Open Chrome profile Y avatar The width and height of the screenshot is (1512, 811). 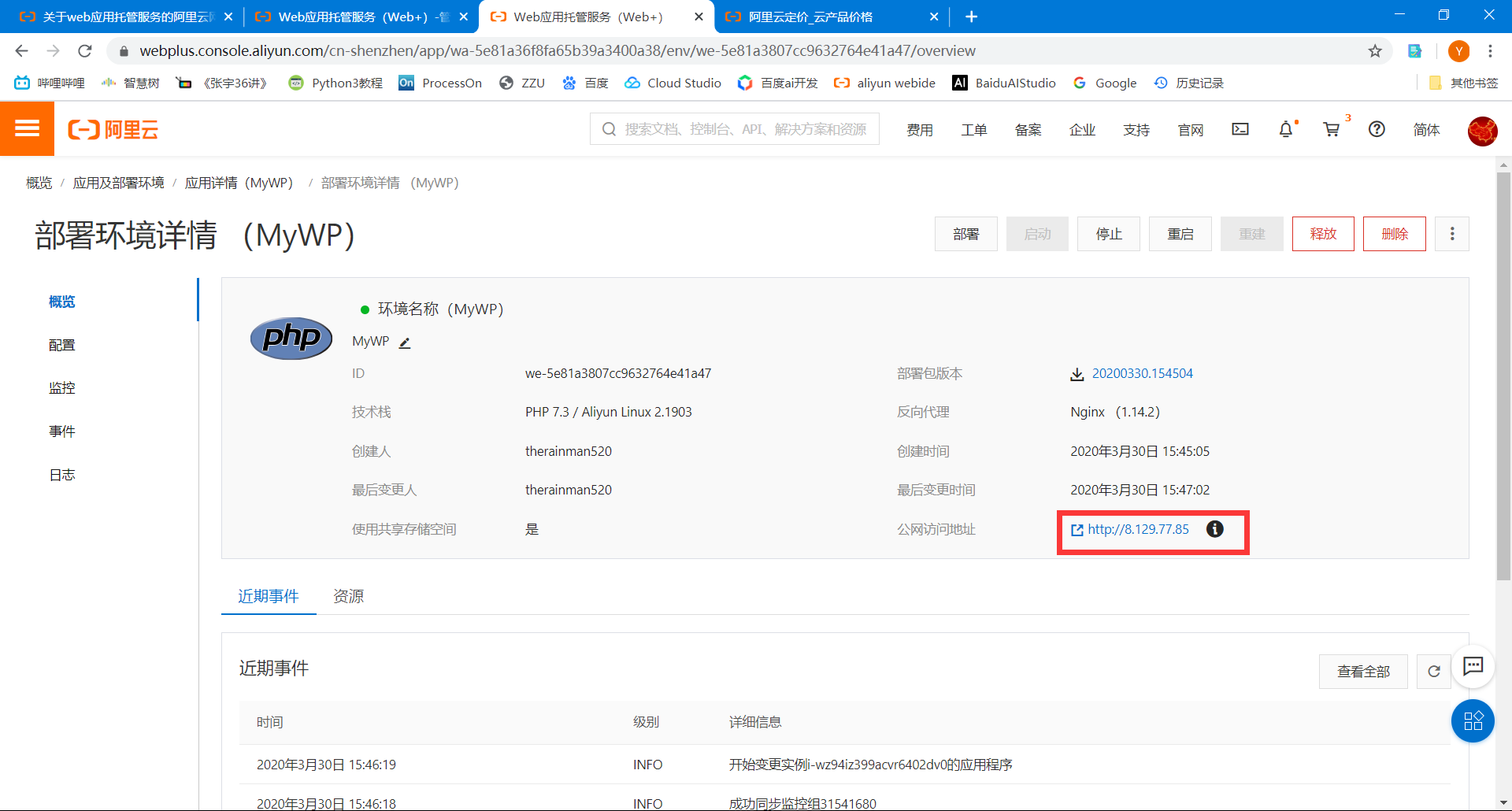tap(1458, 51)
